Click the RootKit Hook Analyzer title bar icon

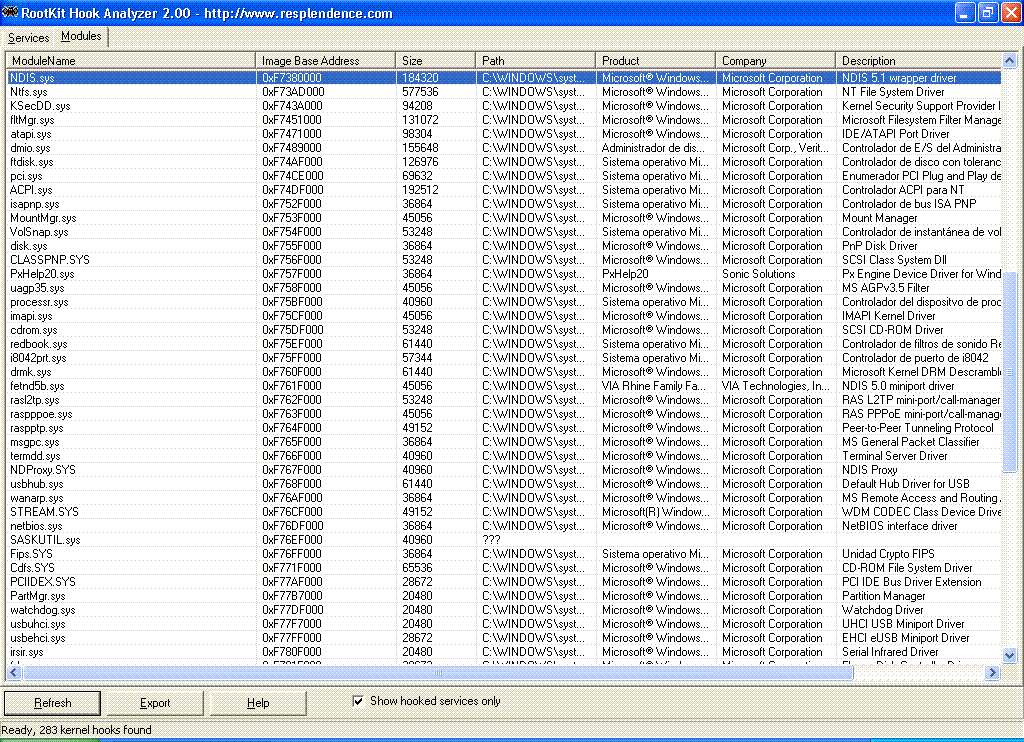(10, 12)
